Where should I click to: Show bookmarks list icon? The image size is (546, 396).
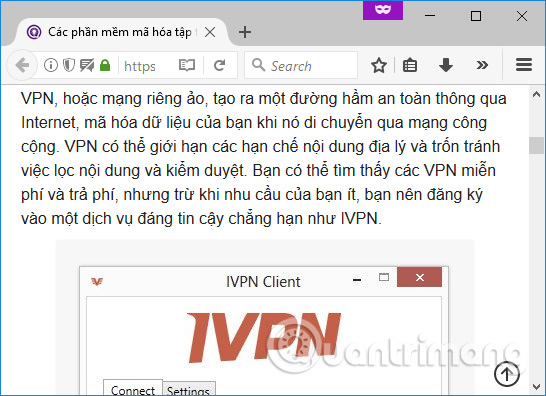(410, 65)
